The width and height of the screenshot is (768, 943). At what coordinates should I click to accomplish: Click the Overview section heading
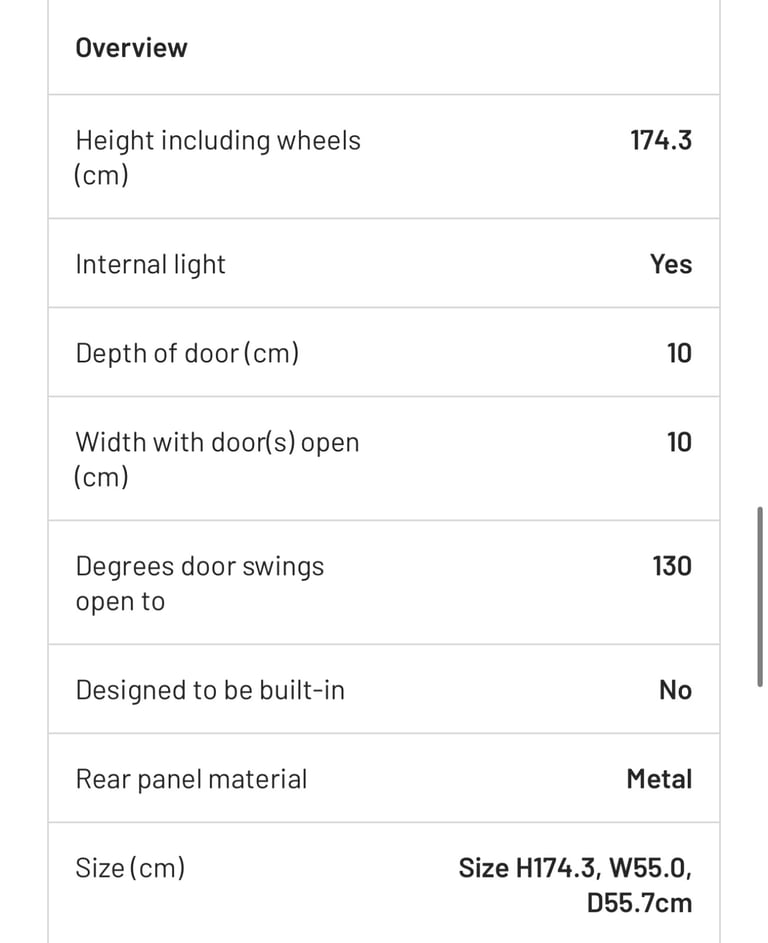coord(131,48)
